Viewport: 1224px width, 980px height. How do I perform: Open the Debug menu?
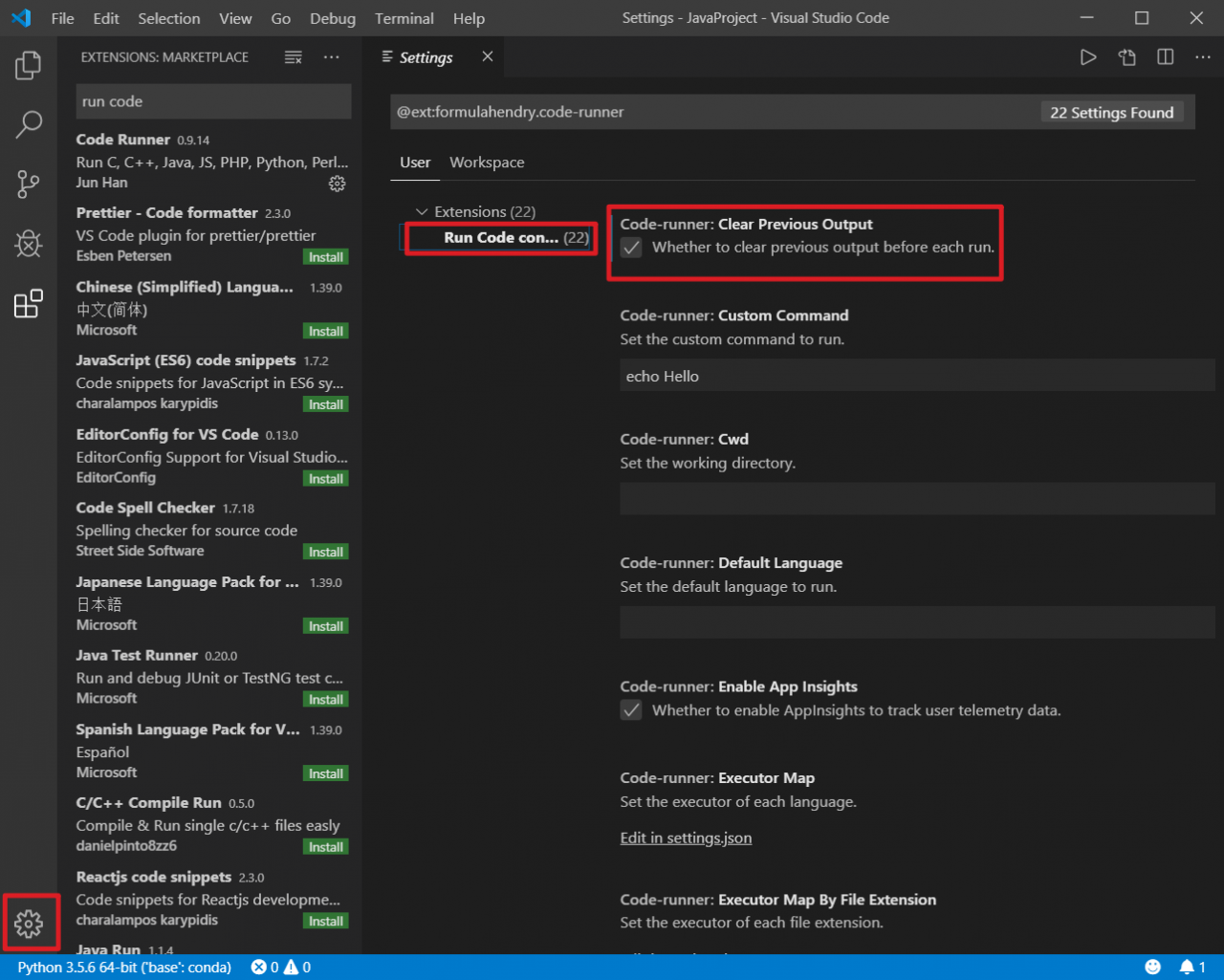click(x=333, y=18)
